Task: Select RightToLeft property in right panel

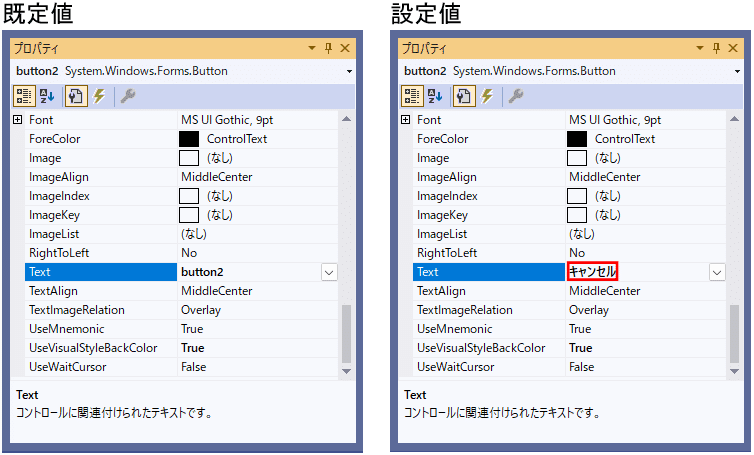Action: click(x=489, y=253)
